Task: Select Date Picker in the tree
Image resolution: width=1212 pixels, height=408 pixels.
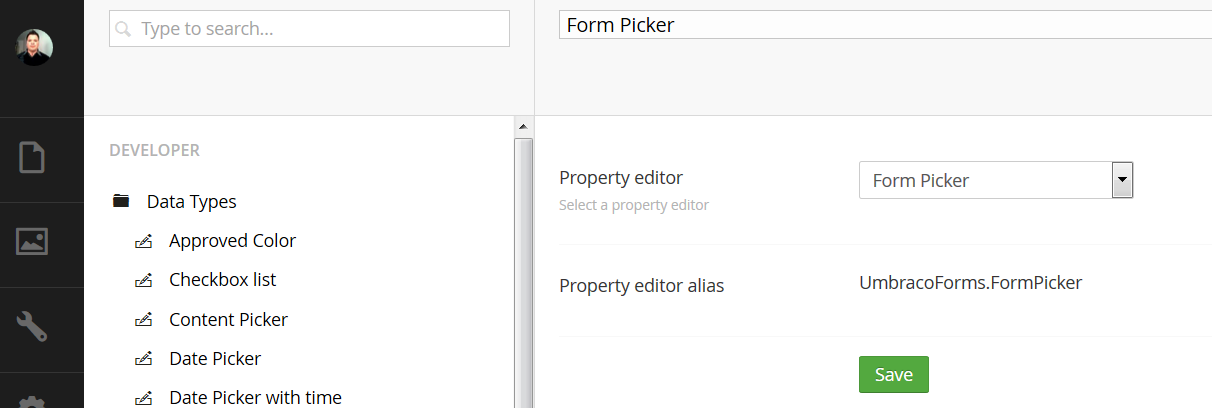Action: tap(215, 358)
